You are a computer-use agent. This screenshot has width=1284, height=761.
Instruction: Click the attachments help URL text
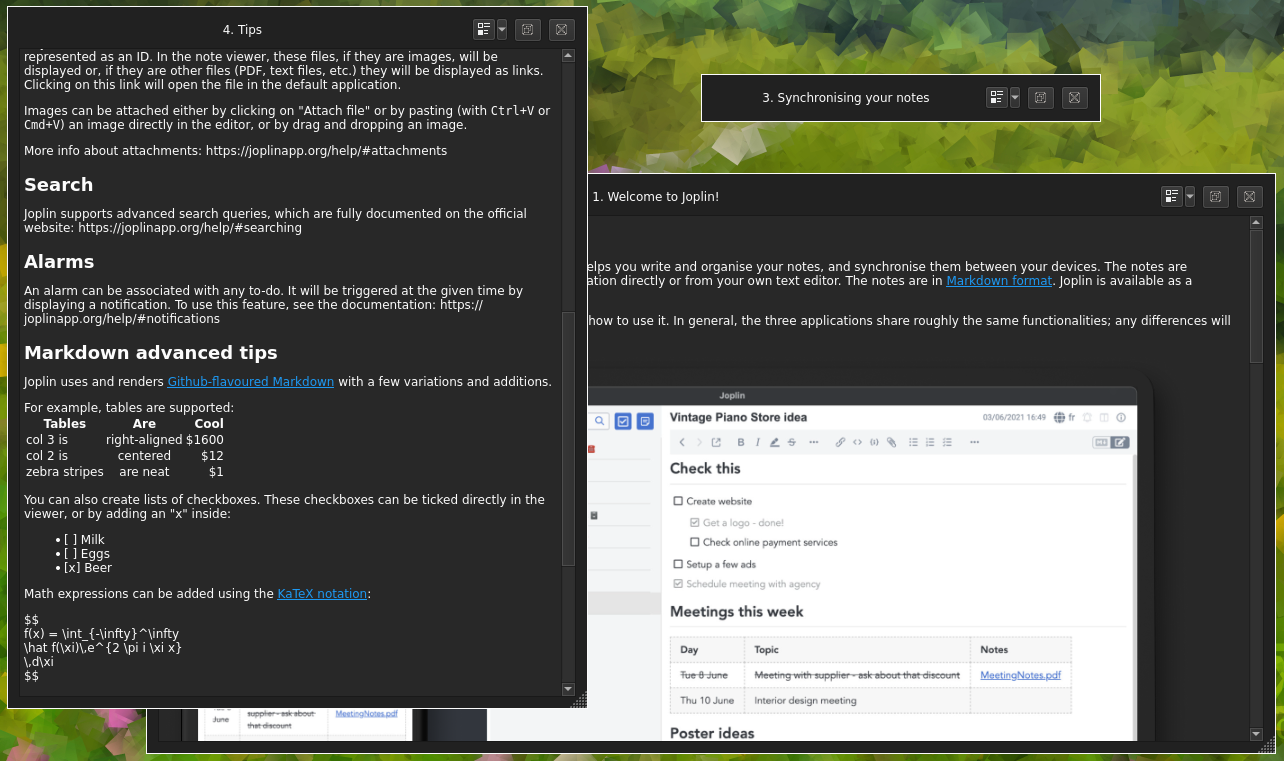pyautogui.click(x=326, y=151)
